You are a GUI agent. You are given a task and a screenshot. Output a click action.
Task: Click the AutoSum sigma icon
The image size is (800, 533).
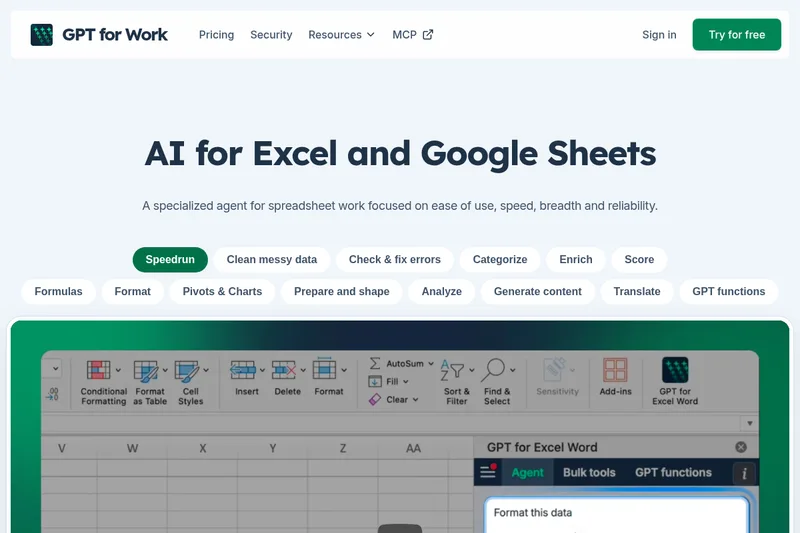tap(375, 363)
